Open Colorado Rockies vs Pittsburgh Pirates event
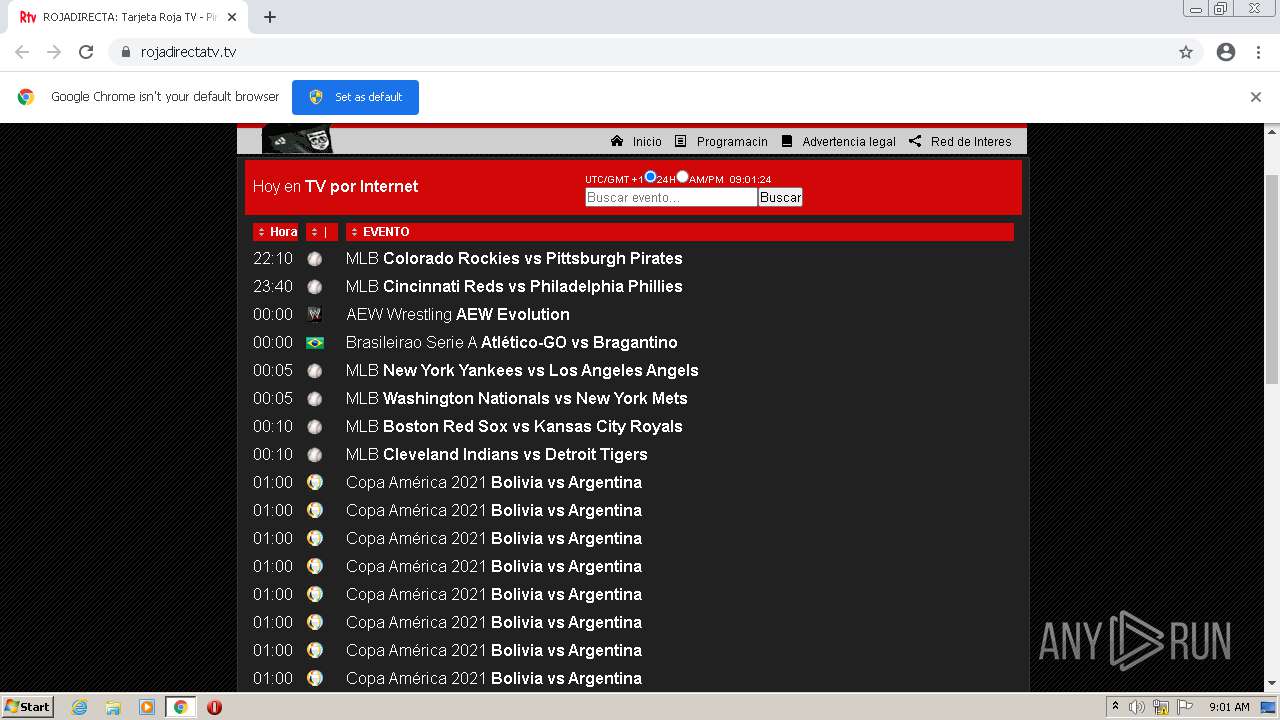This screenshot has height=720, width=1280. [514, 258]
